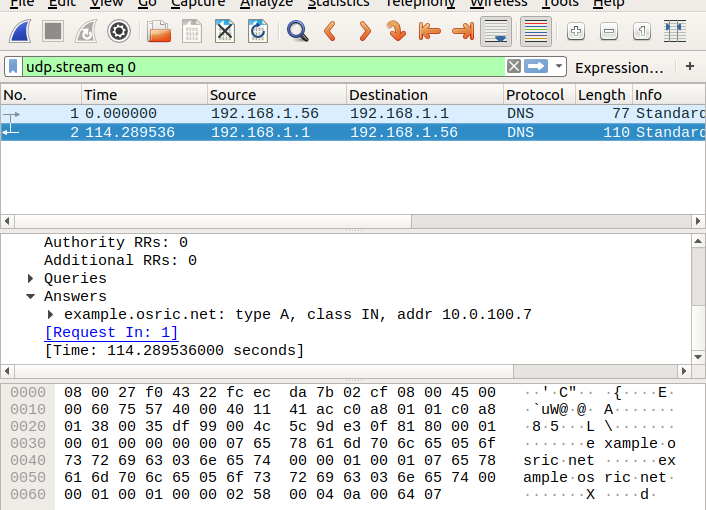This screenshot has height=510, width=706.
Task: Start capturing packets with shark fin icon
Action: (x=20, y=32)
